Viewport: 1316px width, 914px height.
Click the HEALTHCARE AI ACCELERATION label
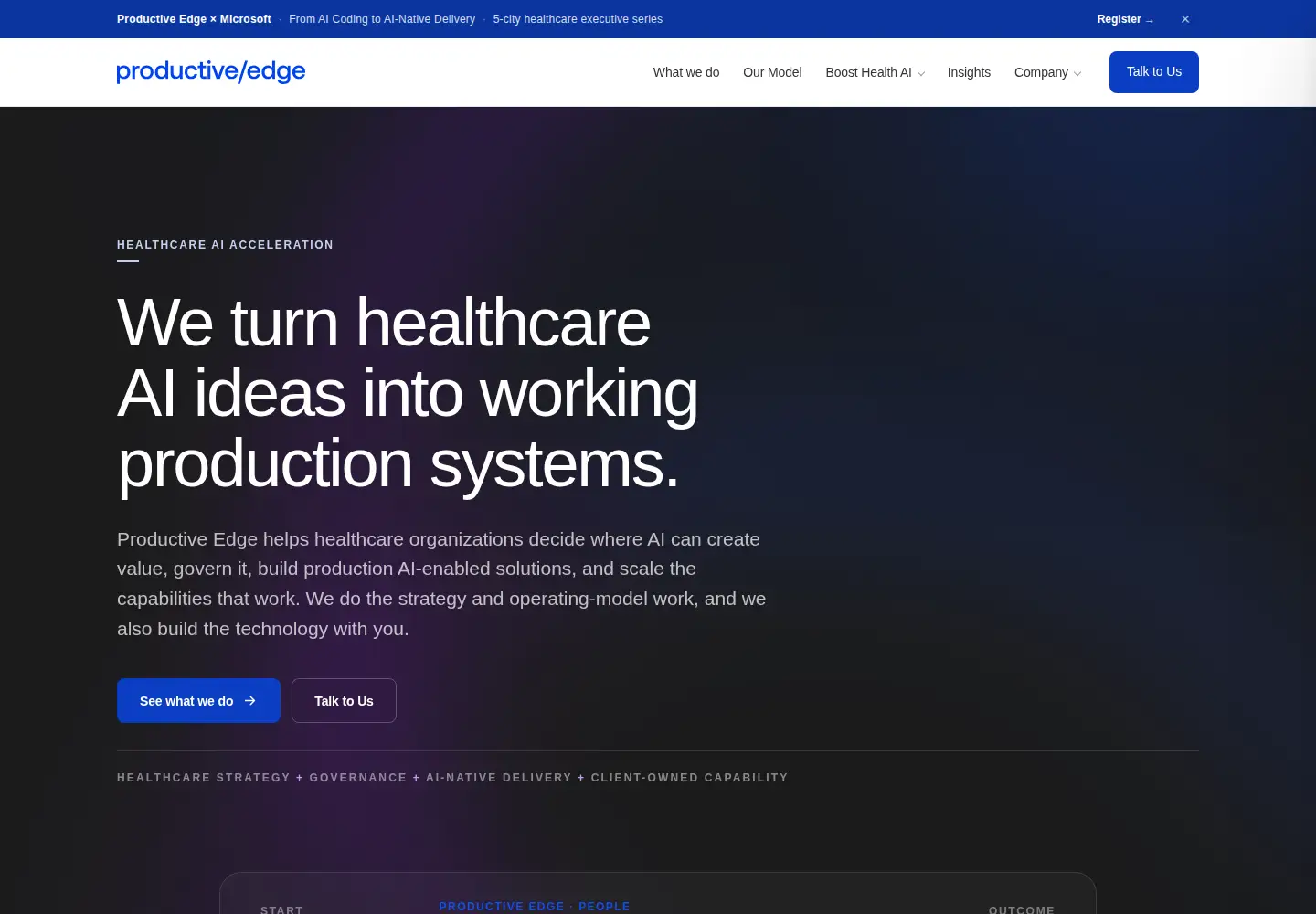click(x=225, y=245)
